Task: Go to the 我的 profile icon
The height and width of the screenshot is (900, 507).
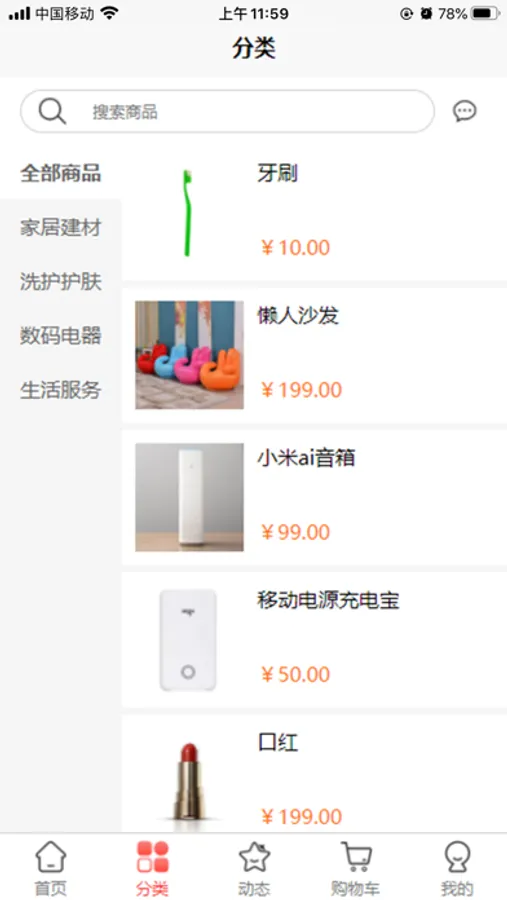Action: coord(457,857)
